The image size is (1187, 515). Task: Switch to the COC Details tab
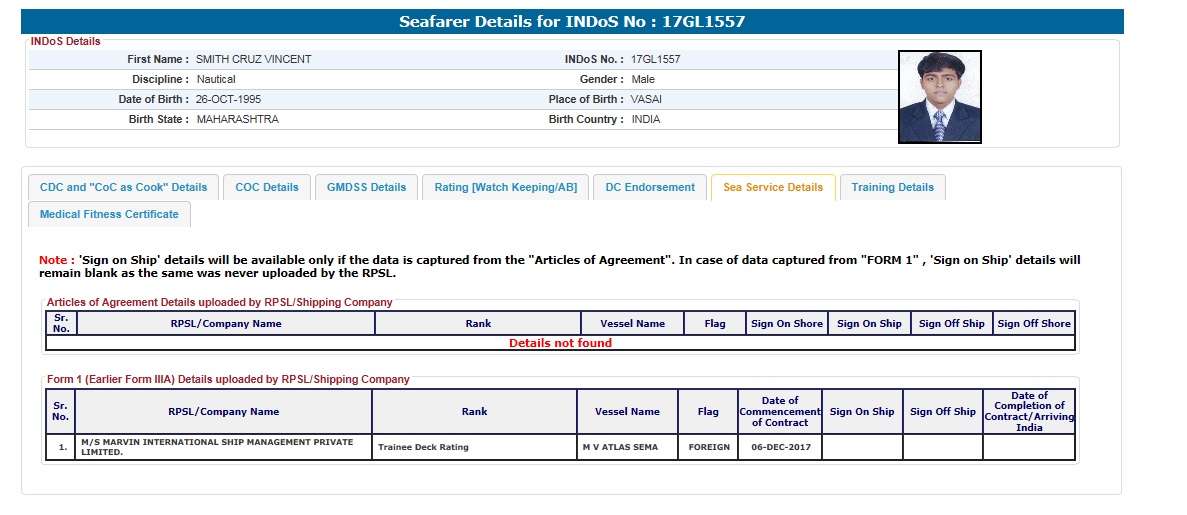[x=267, y=187]
